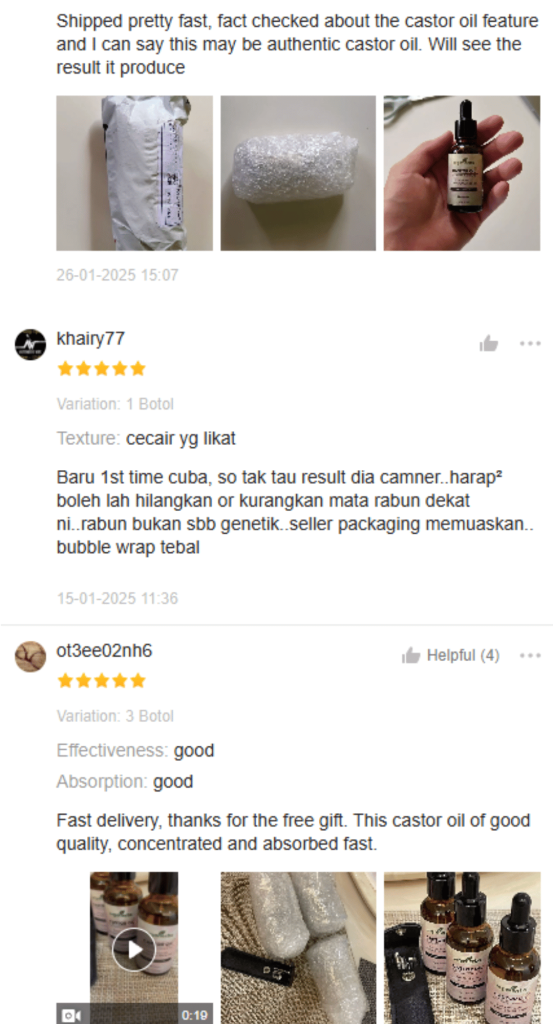Open khairy77's profile avatar
553x1024 pixels.
click(x=30, y=345)
